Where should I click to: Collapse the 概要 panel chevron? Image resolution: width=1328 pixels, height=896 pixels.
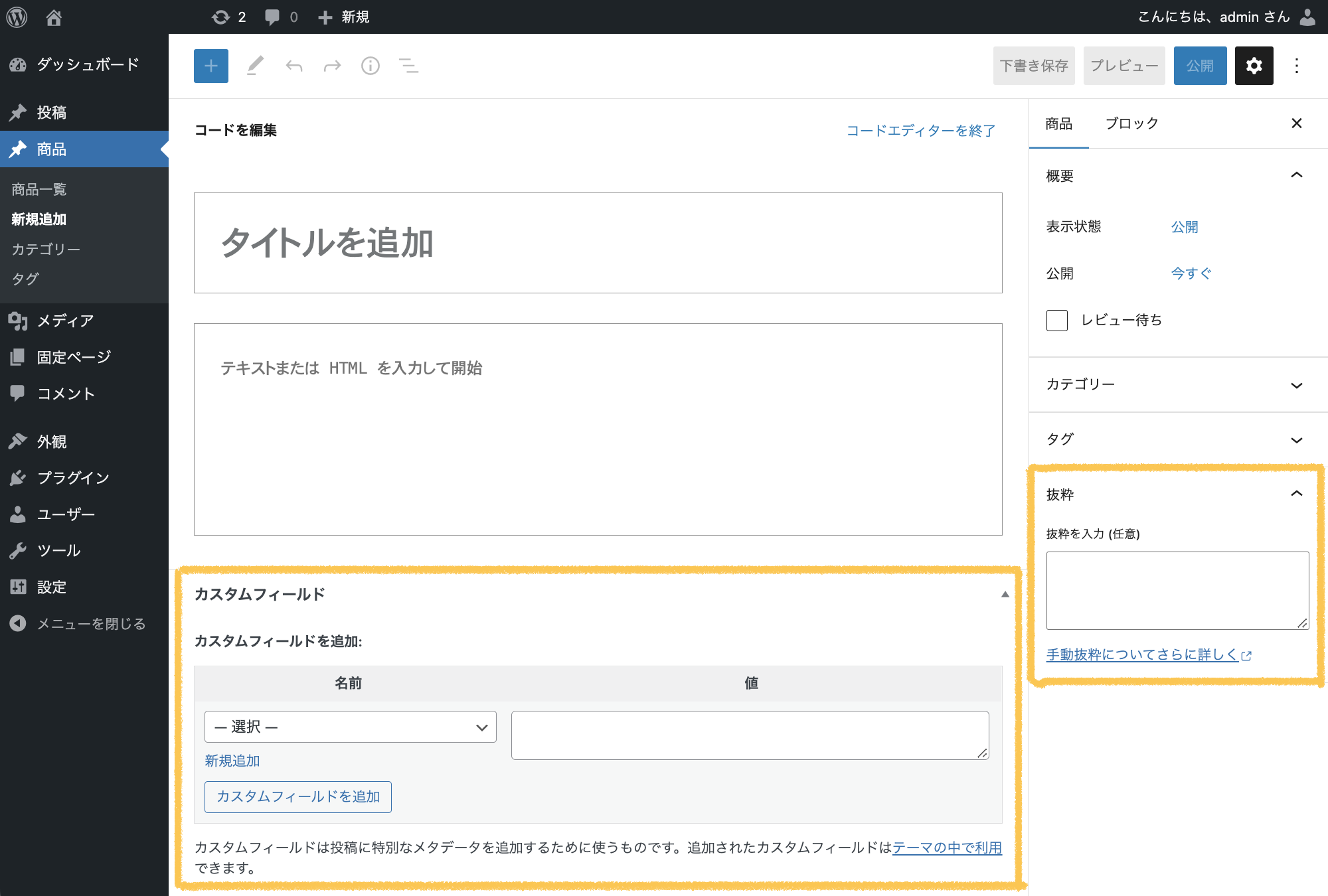pos(1297,175)
